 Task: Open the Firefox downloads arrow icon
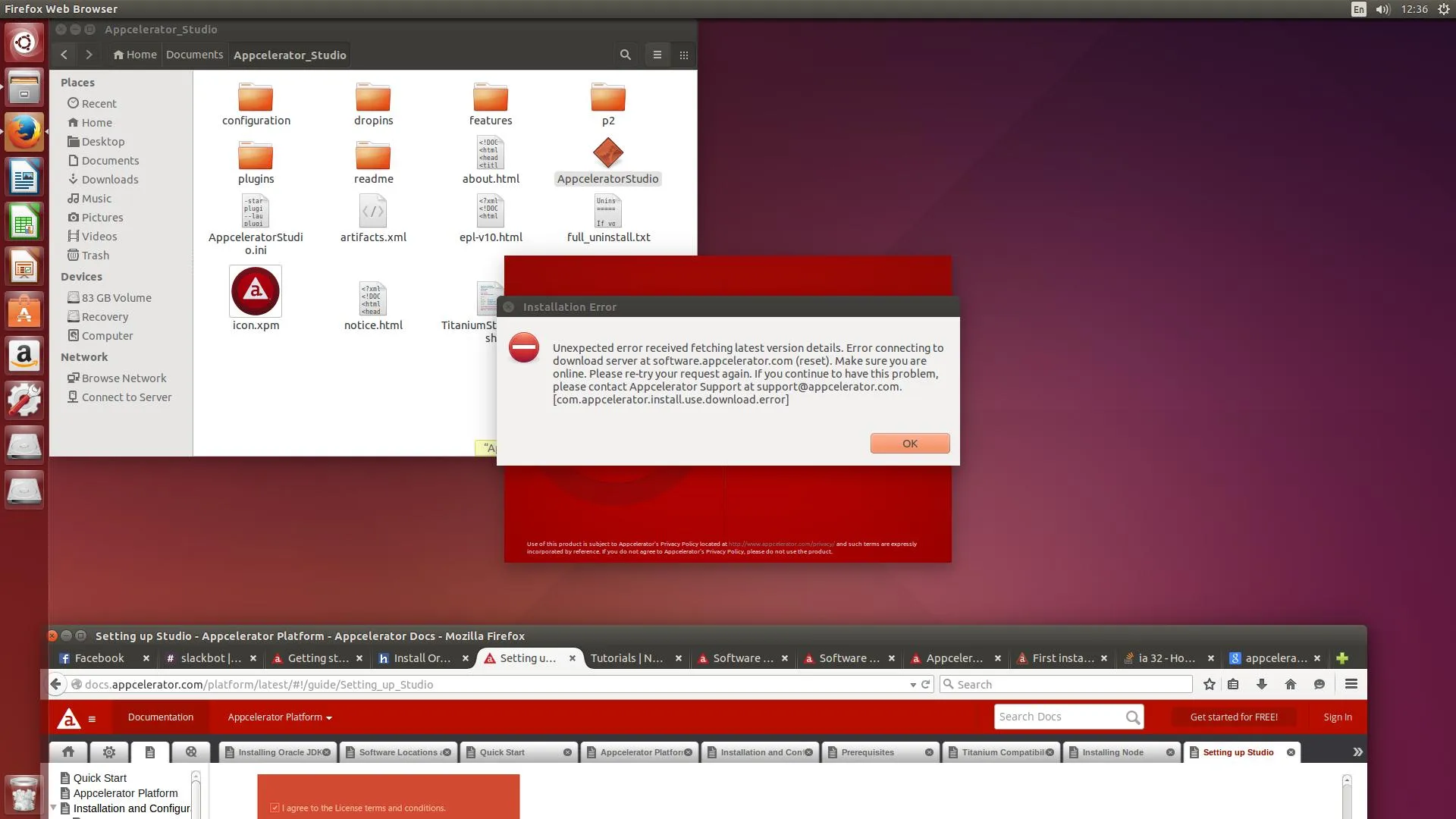[x=1262, y=684]
